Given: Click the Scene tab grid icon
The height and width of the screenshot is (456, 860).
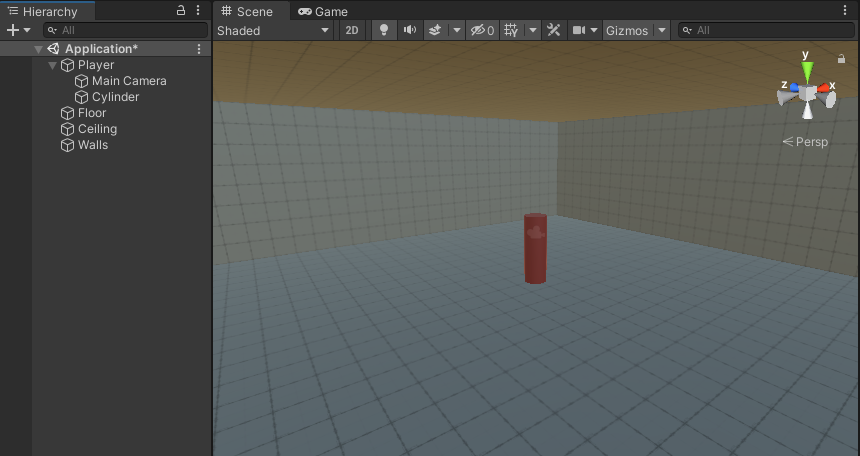Looking at the screenshot, I should tap(227, 11).
